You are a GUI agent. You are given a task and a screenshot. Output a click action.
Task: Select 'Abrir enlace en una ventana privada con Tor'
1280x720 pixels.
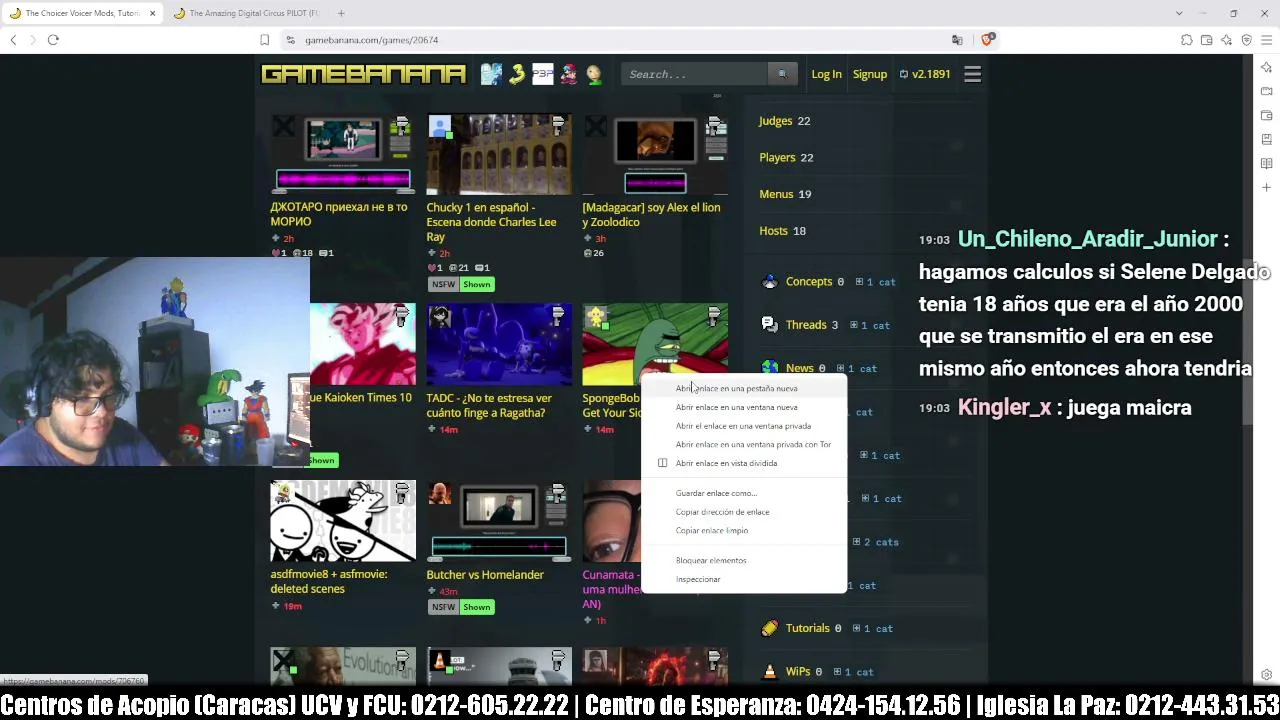point(753,444)
